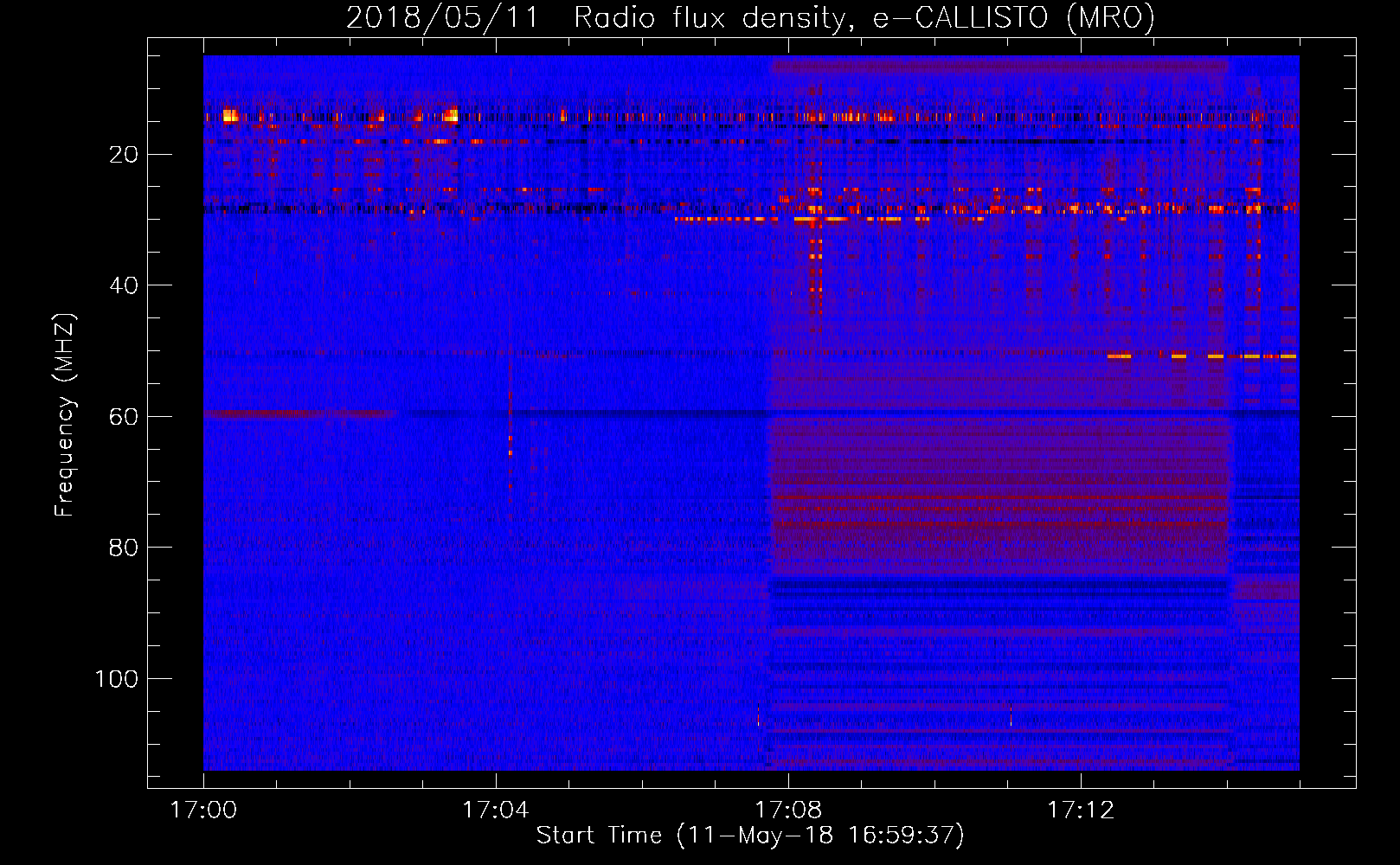Click the 'Start Time (11-May-18 16:59:37)' label

tap(750, 836)
